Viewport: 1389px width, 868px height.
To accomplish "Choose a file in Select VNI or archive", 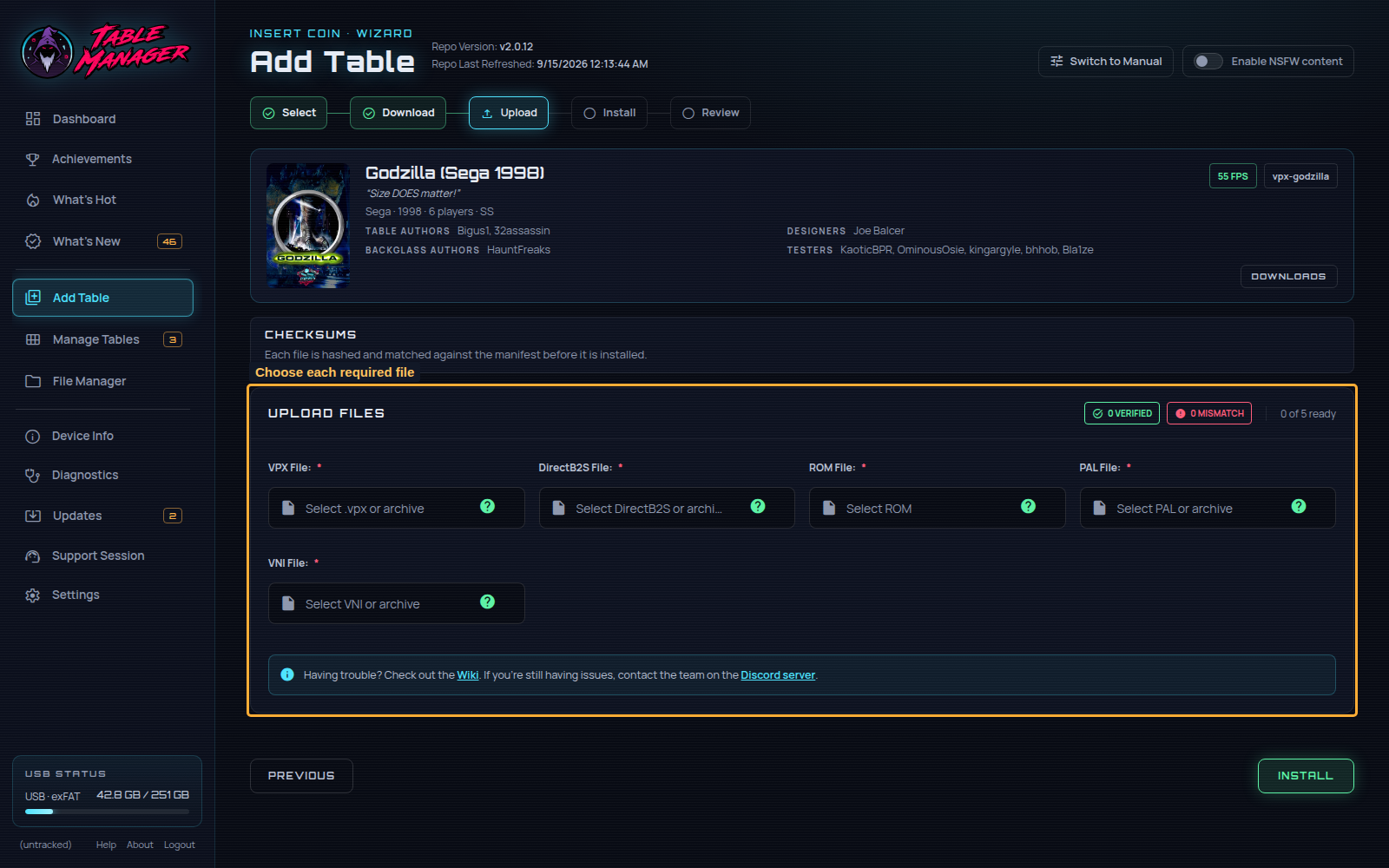I will coord(397,603).
